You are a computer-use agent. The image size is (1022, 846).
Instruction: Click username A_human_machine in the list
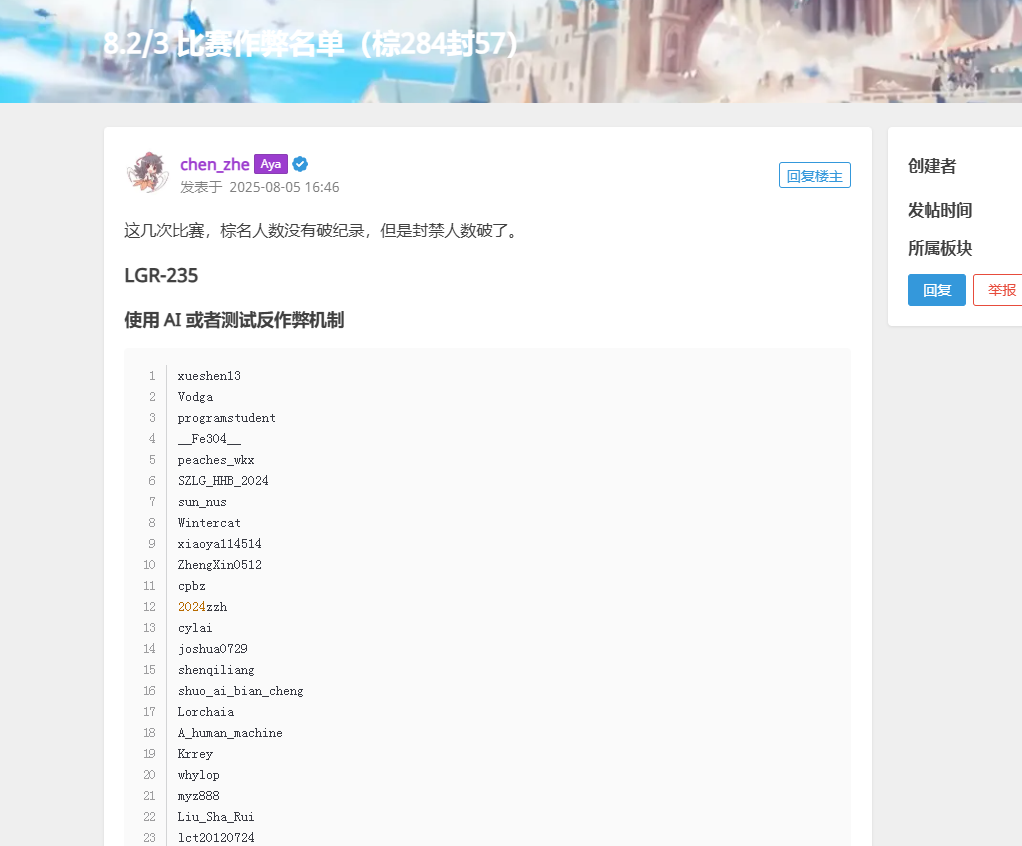pos(230,733)
